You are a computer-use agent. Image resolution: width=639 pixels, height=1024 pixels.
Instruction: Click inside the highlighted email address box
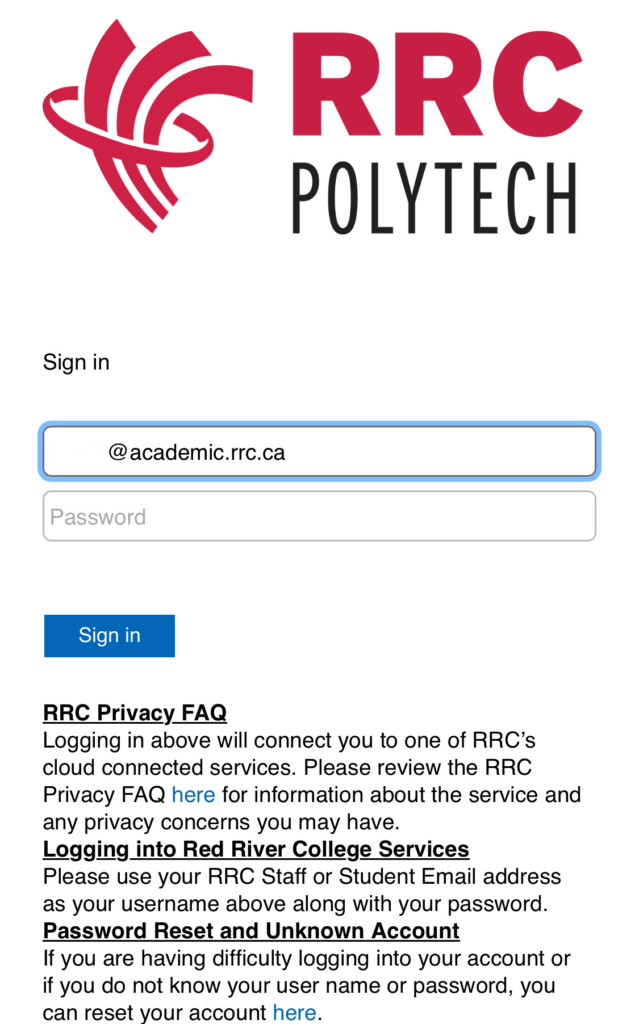click(x=319, y=451)
